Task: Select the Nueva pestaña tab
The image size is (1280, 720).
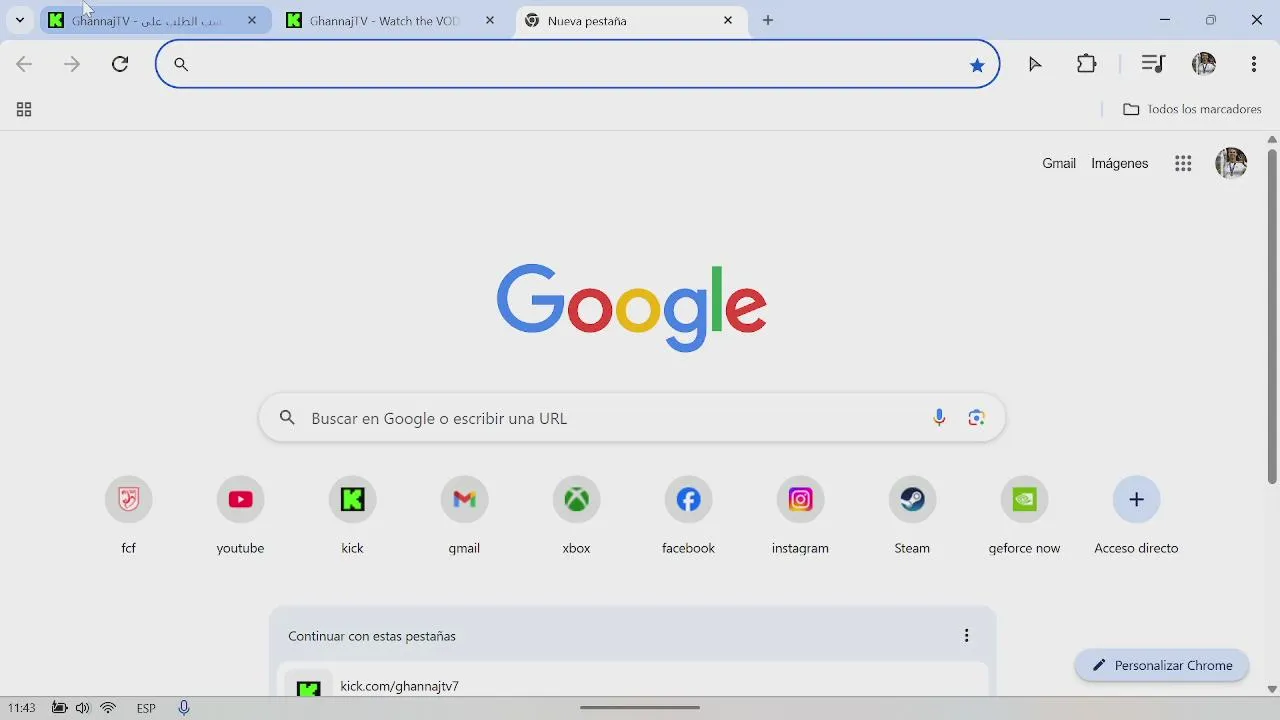Action: tap(630, 20)
